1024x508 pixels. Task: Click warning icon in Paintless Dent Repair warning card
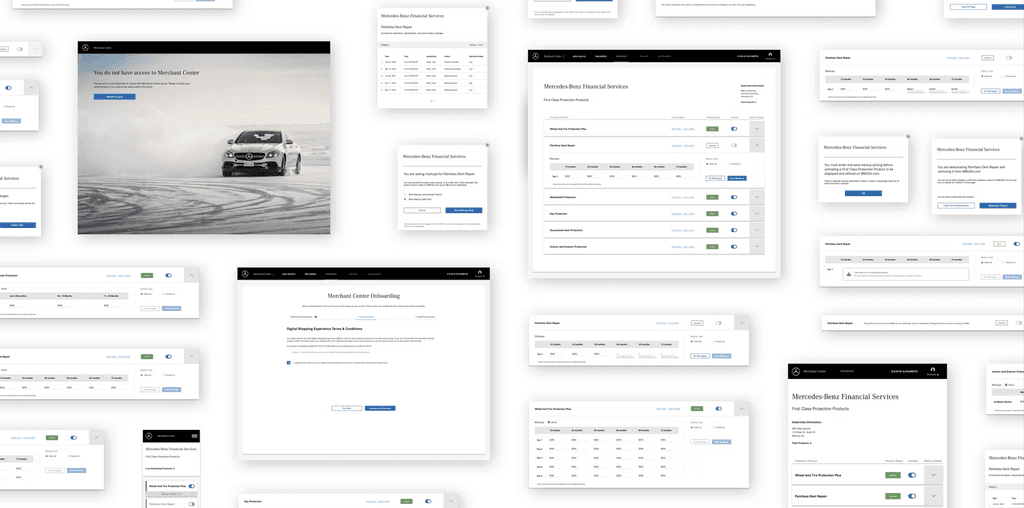click(x=848, y=275)
